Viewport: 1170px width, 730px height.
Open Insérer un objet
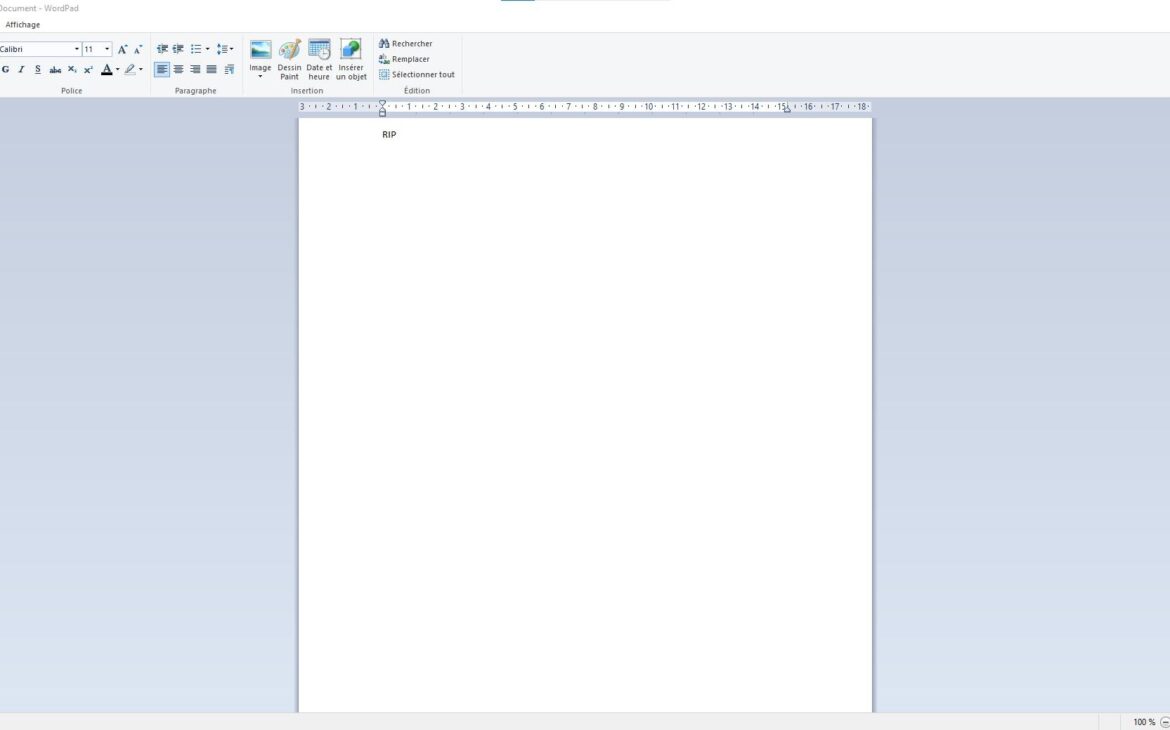(350, 60)
